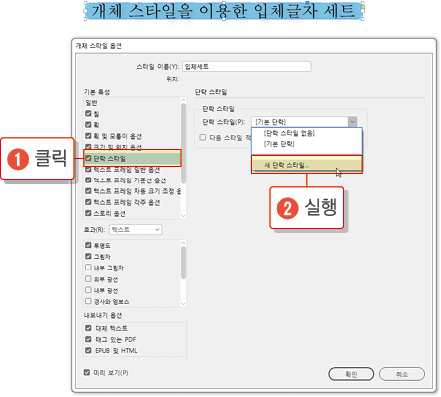The width and height of the screenshot is (441, 397).
Task: Click the 단락 스타일 dropdown arrow
Action: [x=353, y=122]
